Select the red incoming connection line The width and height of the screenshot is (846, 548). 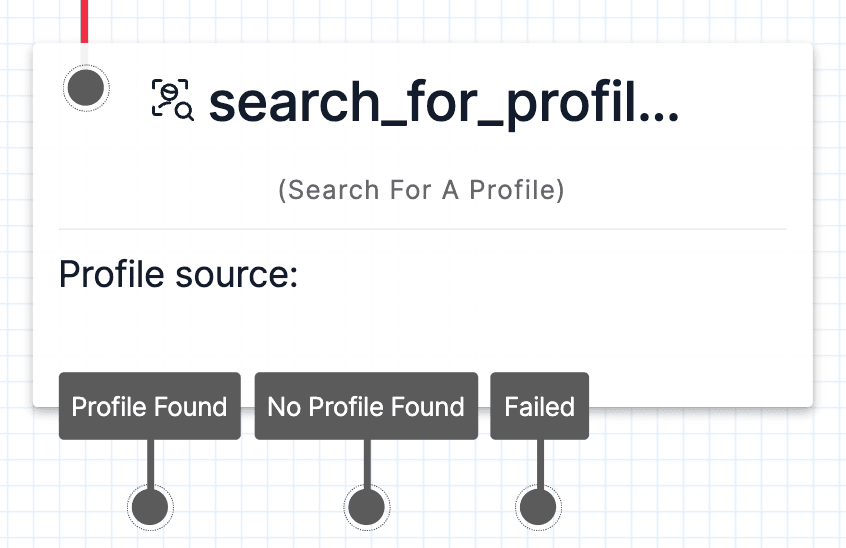(85, 20)
